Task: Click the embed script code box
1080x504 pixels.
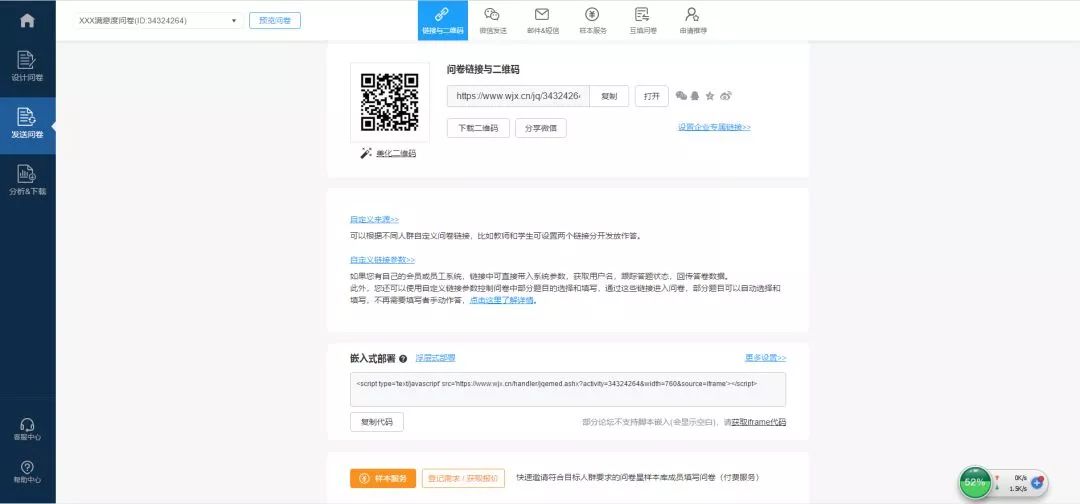Action: pyautogui.click(x=568, y=390)
